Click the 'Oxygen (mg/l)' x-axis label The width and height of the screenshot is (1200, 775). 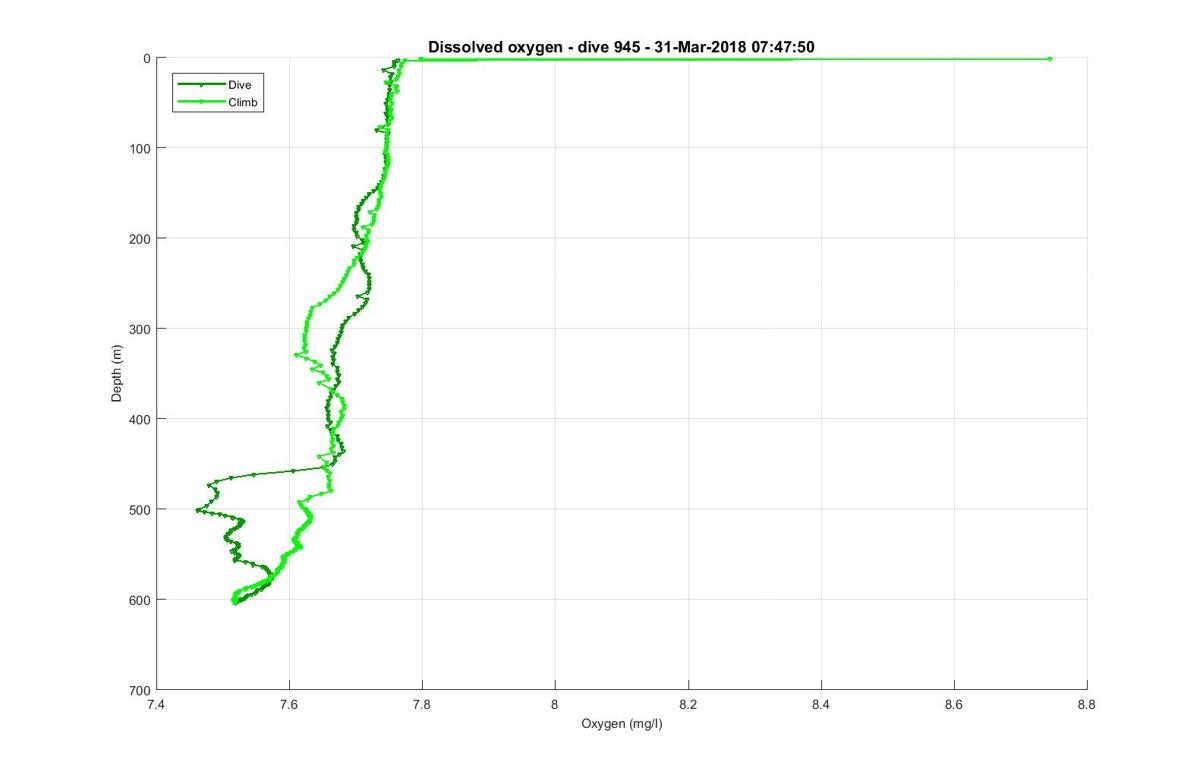[621, 724]
